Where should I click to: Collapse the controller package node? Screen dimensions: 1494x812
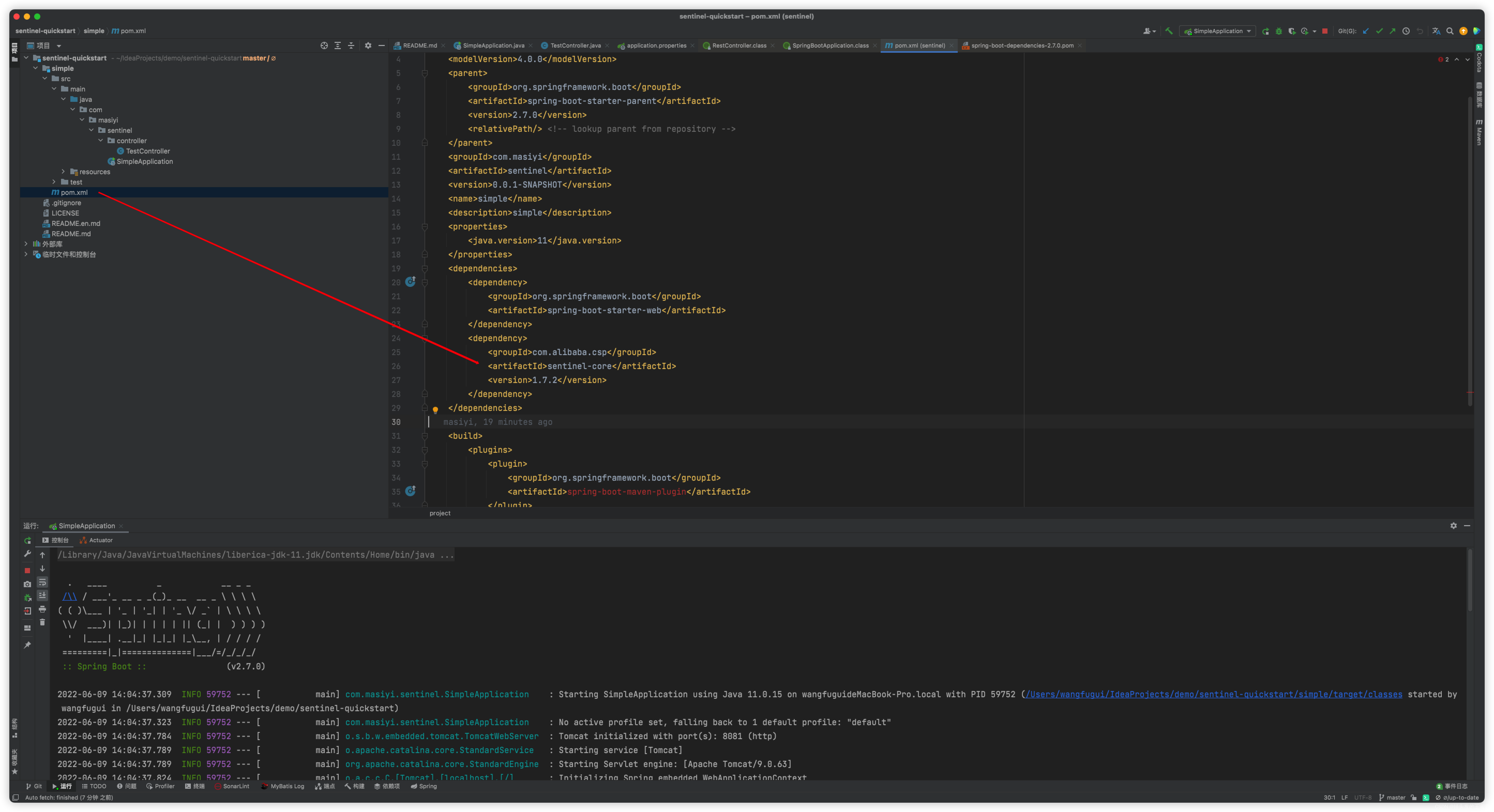(x=101, y=141)
